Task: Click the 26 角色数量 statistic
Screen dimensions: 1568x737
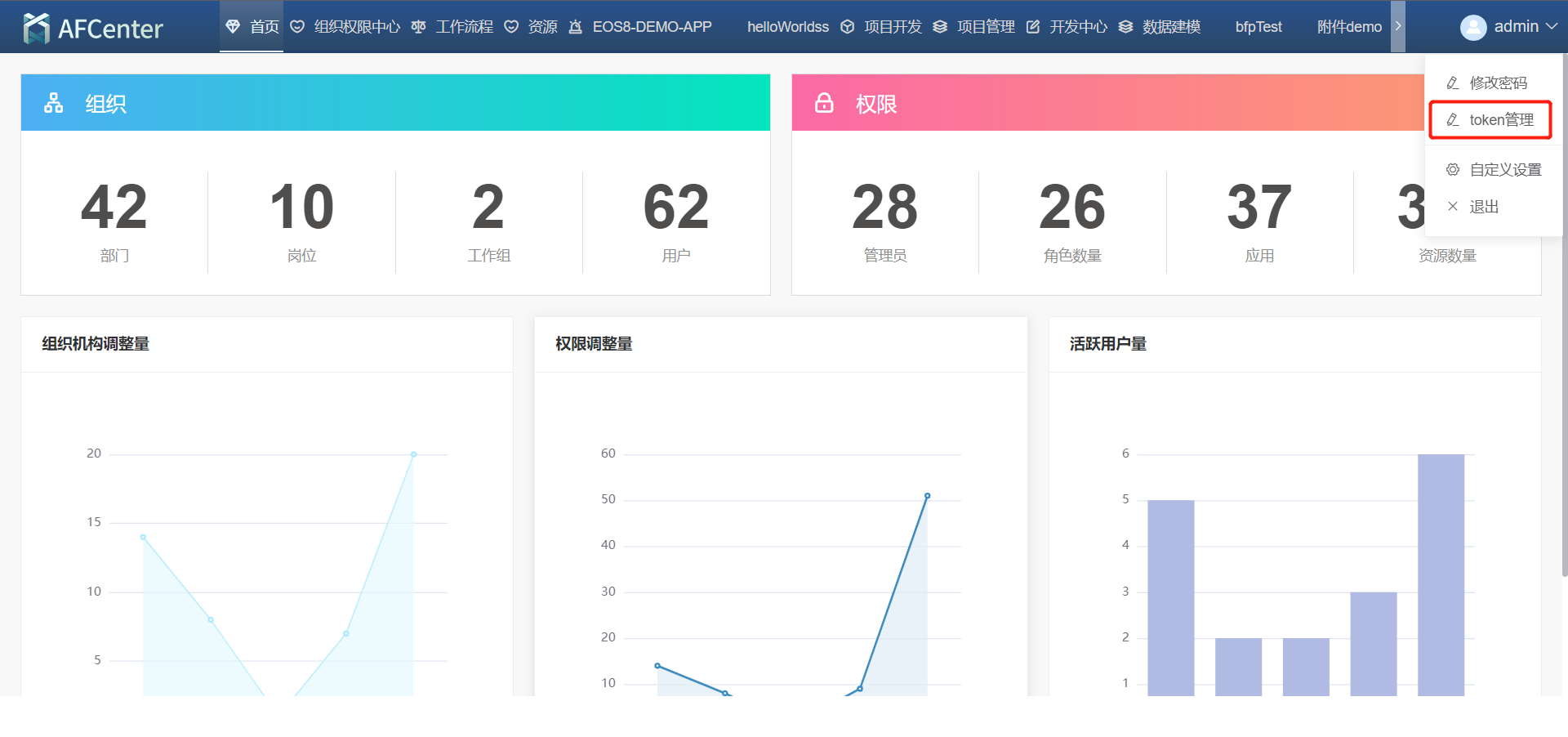Action: point(1072,221)
